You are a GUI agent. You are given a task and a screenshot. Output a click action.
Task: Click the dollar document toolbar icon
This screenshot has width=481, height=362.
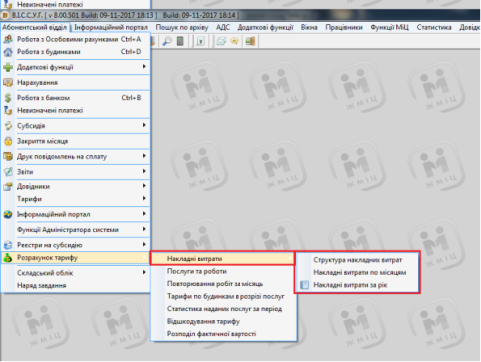(201, 41)
